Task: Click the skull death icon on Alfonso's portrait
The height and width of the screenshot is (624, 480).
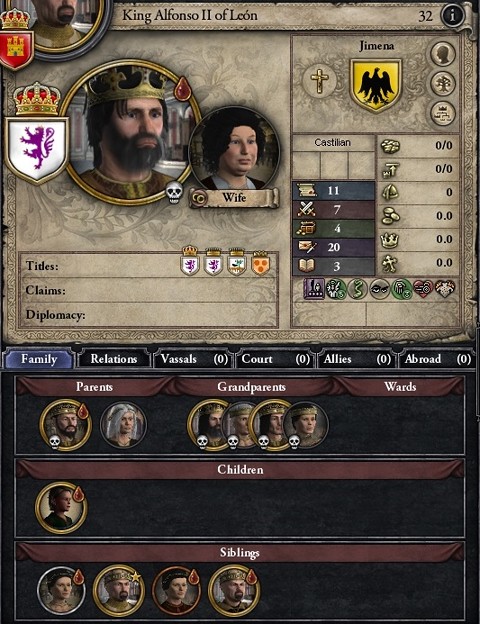Action: pos(174,193)
